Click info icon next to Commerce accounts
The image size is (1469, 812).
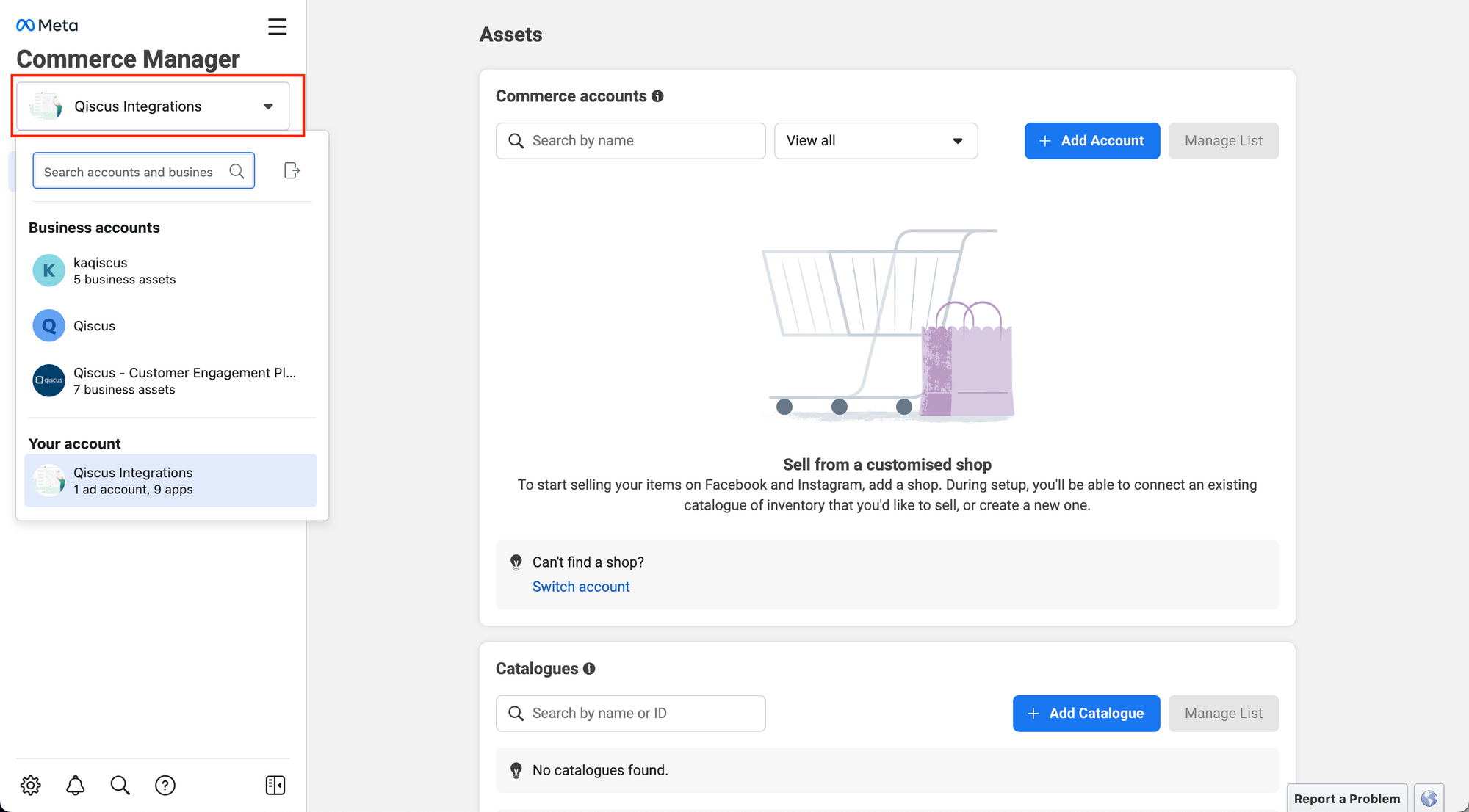click(657, 96)
